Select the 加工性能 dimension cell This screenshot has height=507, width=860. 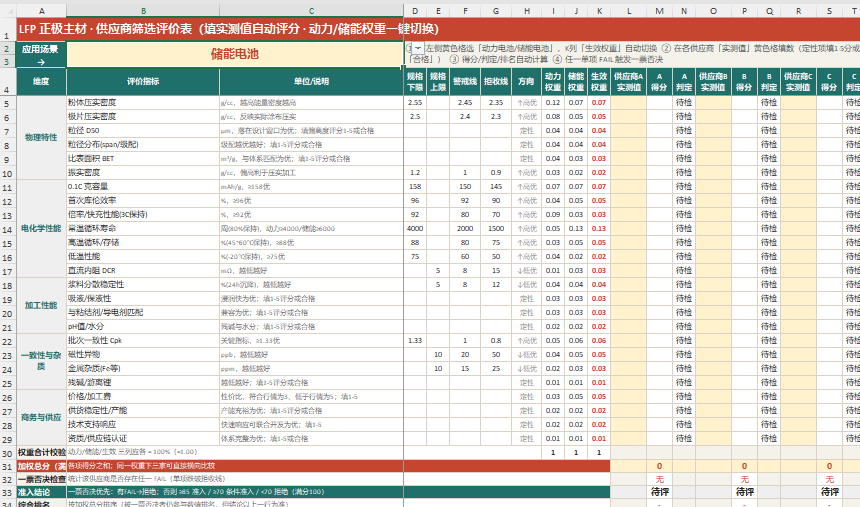click(x=41, y=306)
